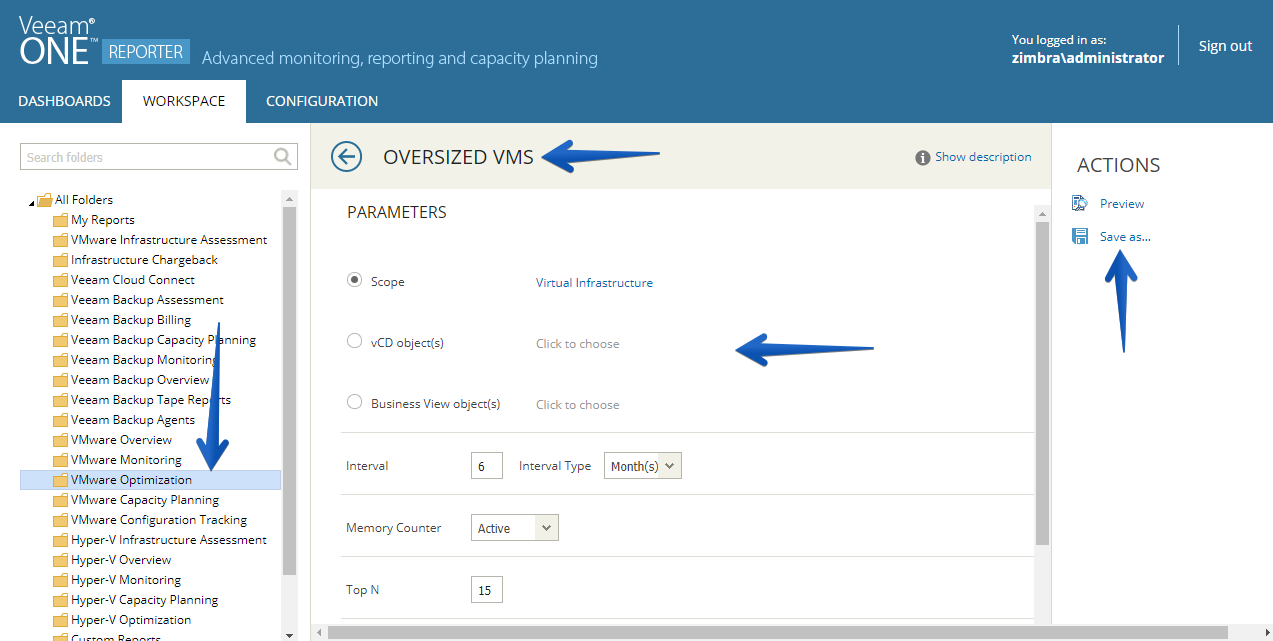
Task: Click the zimbra\administrator username text
Action: (x=1088, y=58)
